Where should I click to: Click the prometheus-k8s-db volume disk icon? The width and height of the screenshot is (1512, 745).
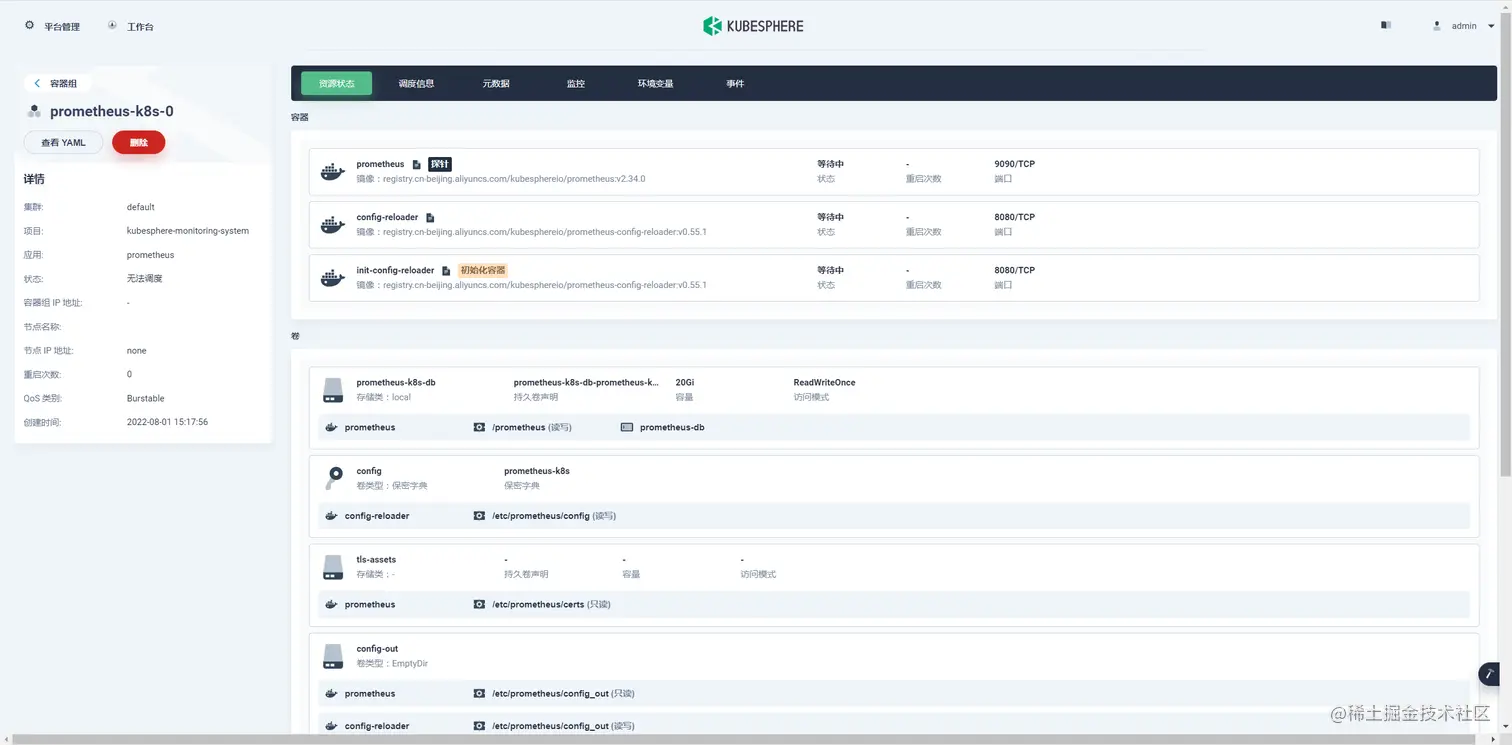[333, 390]
